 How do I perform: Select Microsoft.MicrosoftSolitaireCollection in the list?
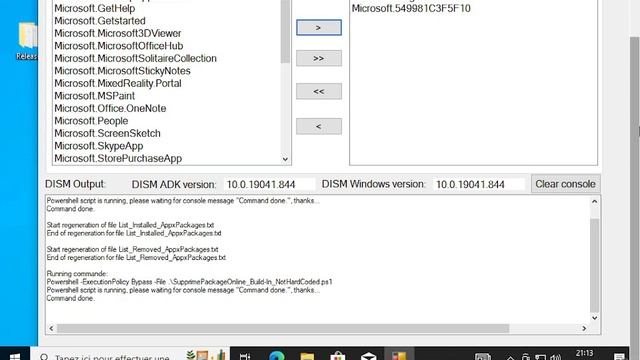click(x=136, y=58)
